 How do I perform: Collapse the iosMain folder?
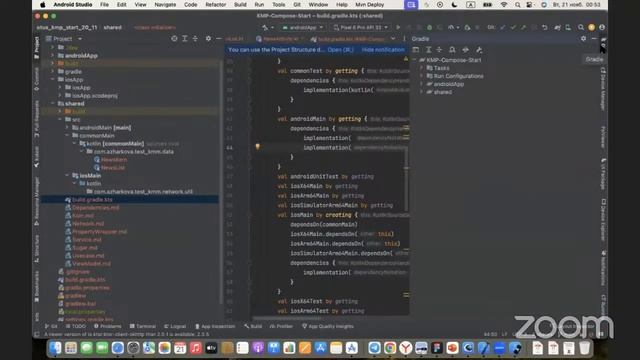point(67,176)
